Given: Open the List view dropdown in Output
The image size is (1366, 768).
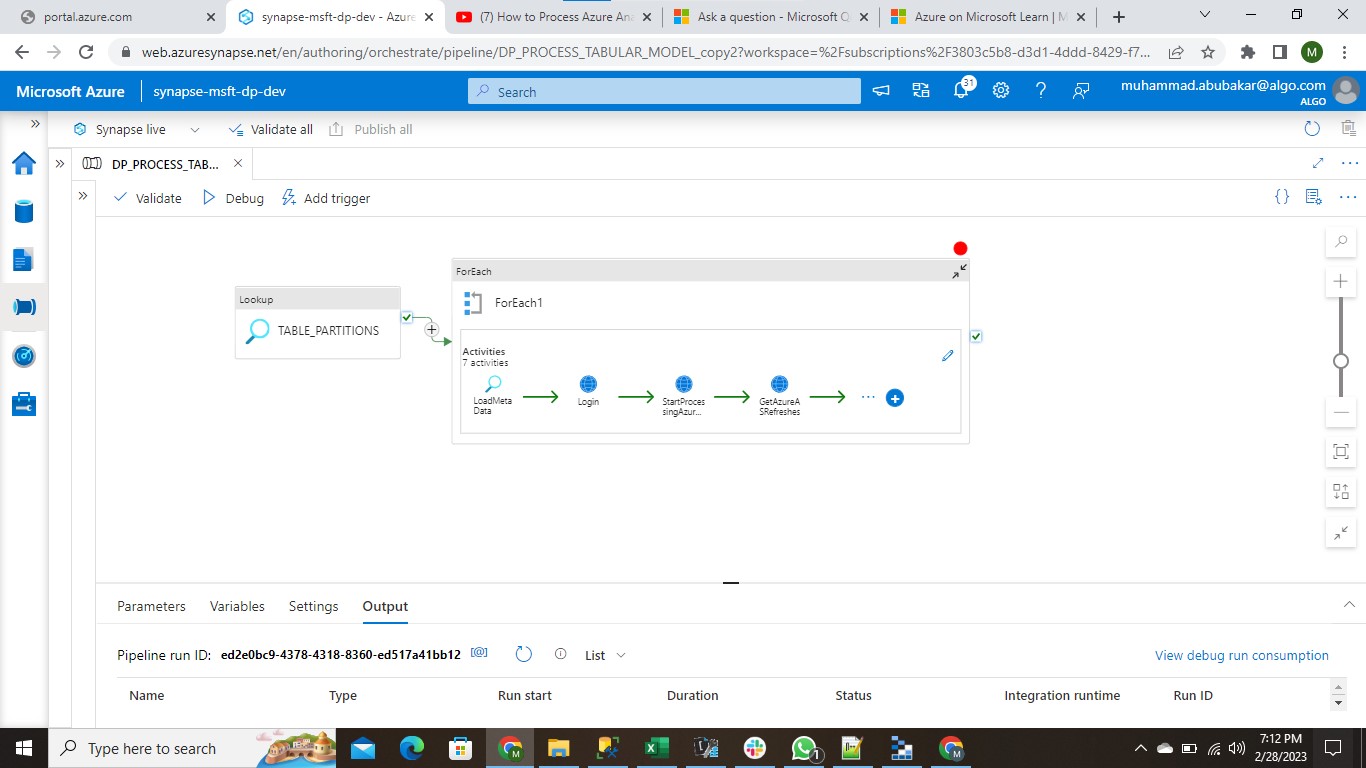Looking at the screenshot, I should tap(605, 655).
